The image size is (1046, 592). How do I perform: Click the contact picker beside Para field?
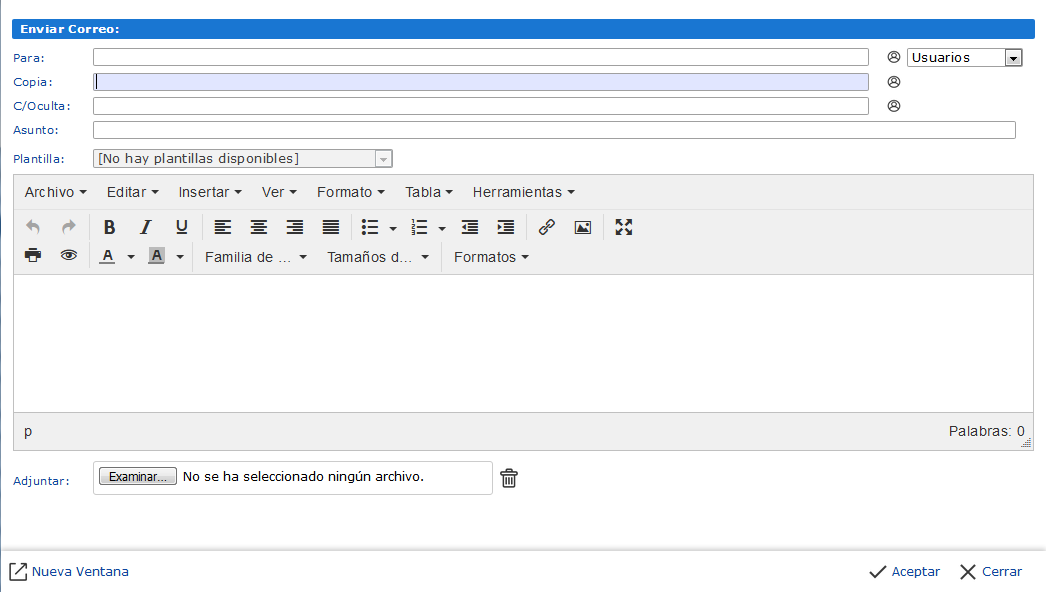pyautogui.click(x=894, y=57)
